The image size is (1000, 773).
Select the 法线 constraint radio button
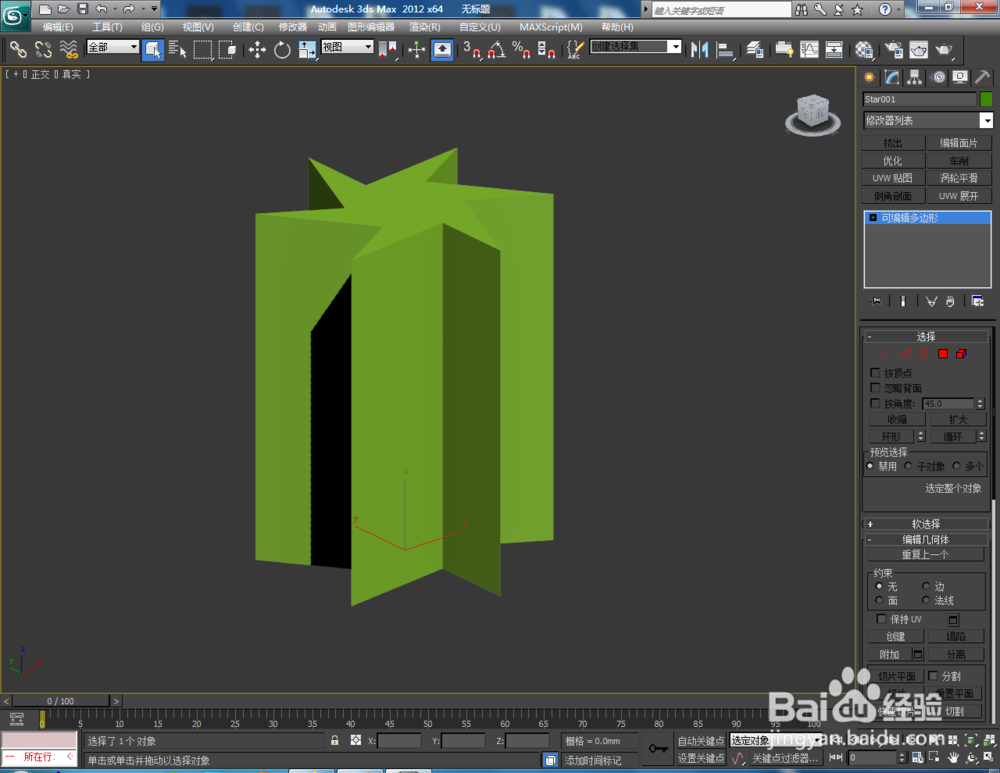point(925,600)
